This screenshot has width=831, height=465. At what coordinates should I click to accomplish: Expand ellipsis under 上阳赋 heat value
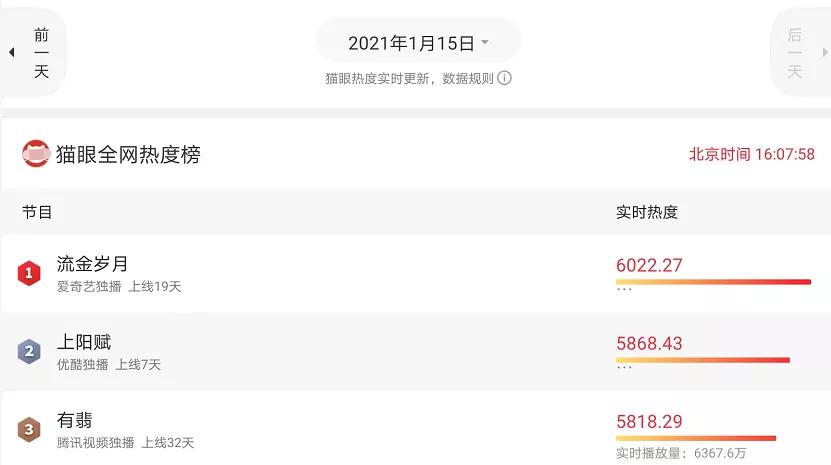click(624, 367)
